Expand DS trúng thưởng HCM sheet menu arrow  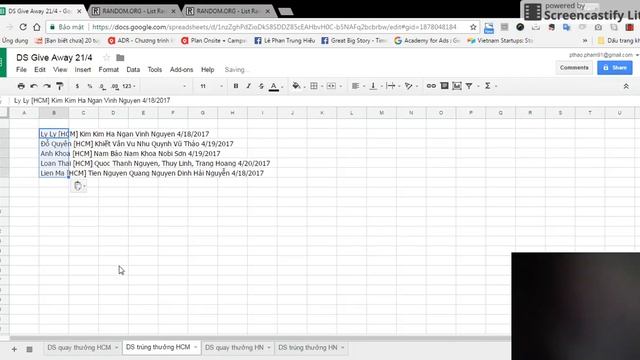click(196, 347)
